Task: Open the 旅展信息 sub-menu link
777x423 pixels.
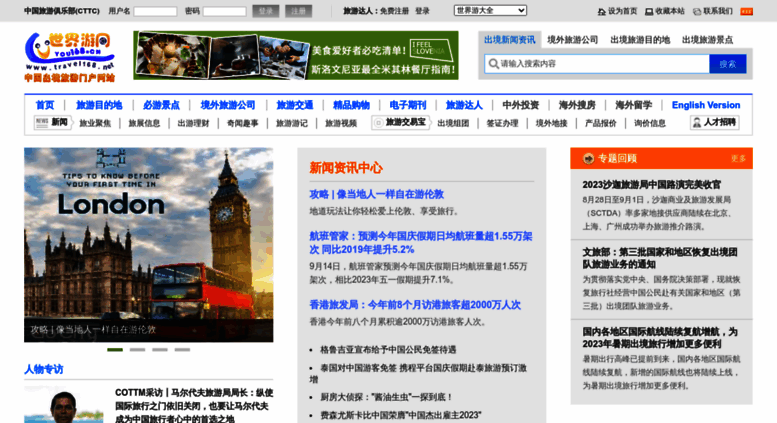Action: [x=144, y=123]
